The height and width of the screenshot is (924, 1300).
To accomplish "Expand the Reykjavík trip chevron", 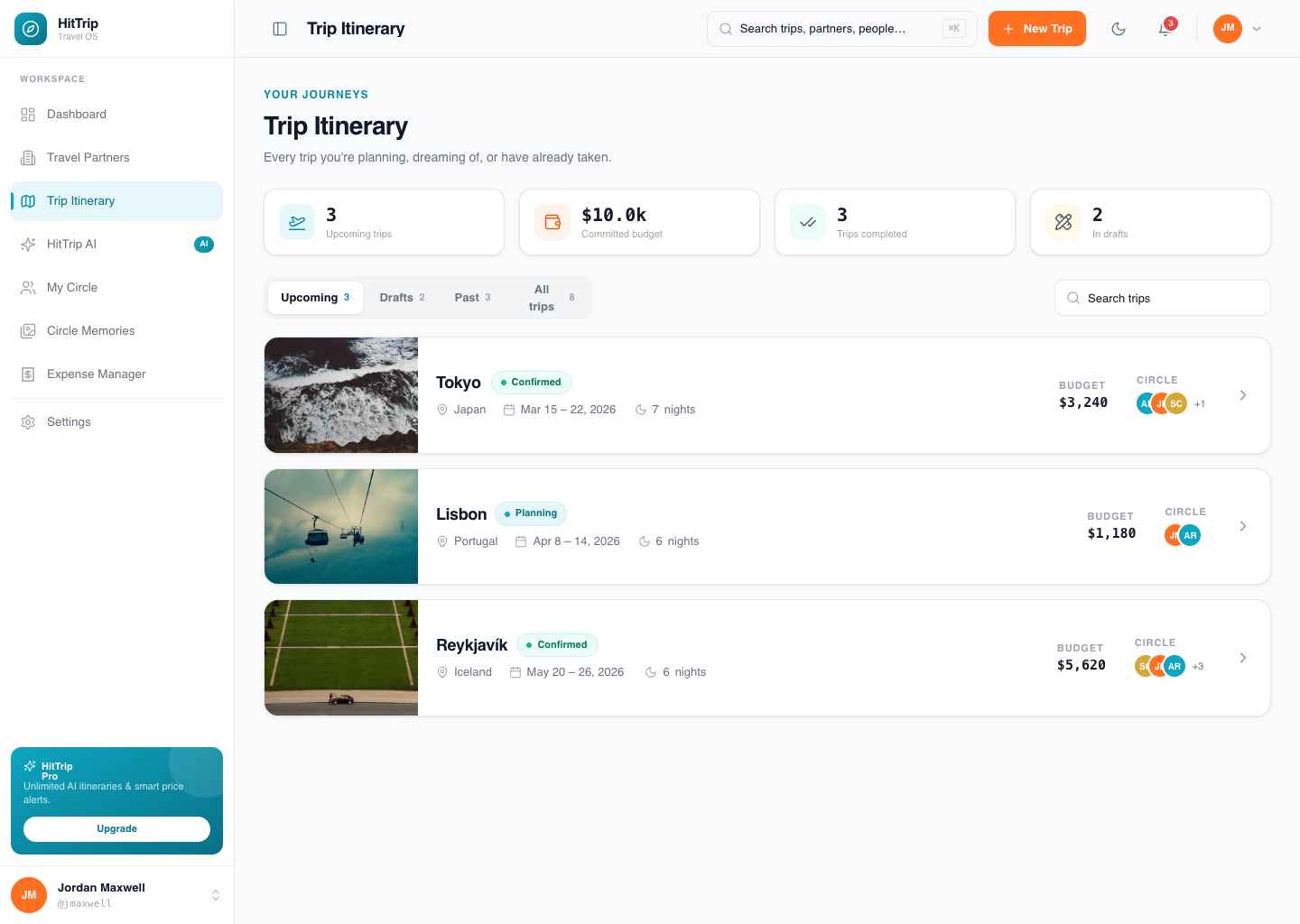I will (x=1243, y=658).
